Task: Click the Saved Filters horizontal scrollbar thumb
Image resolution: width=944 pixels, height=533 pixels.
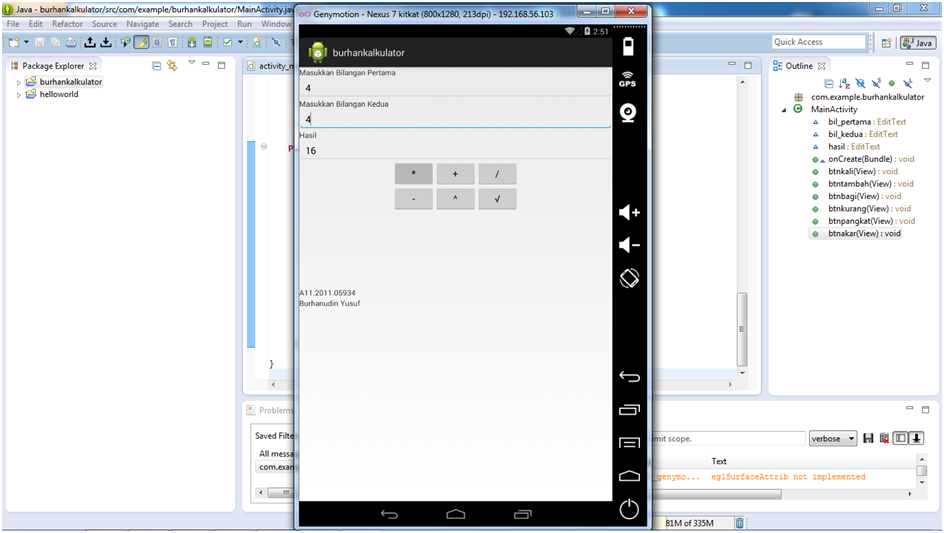Action: pyautogui.click(x=281, y=493)
